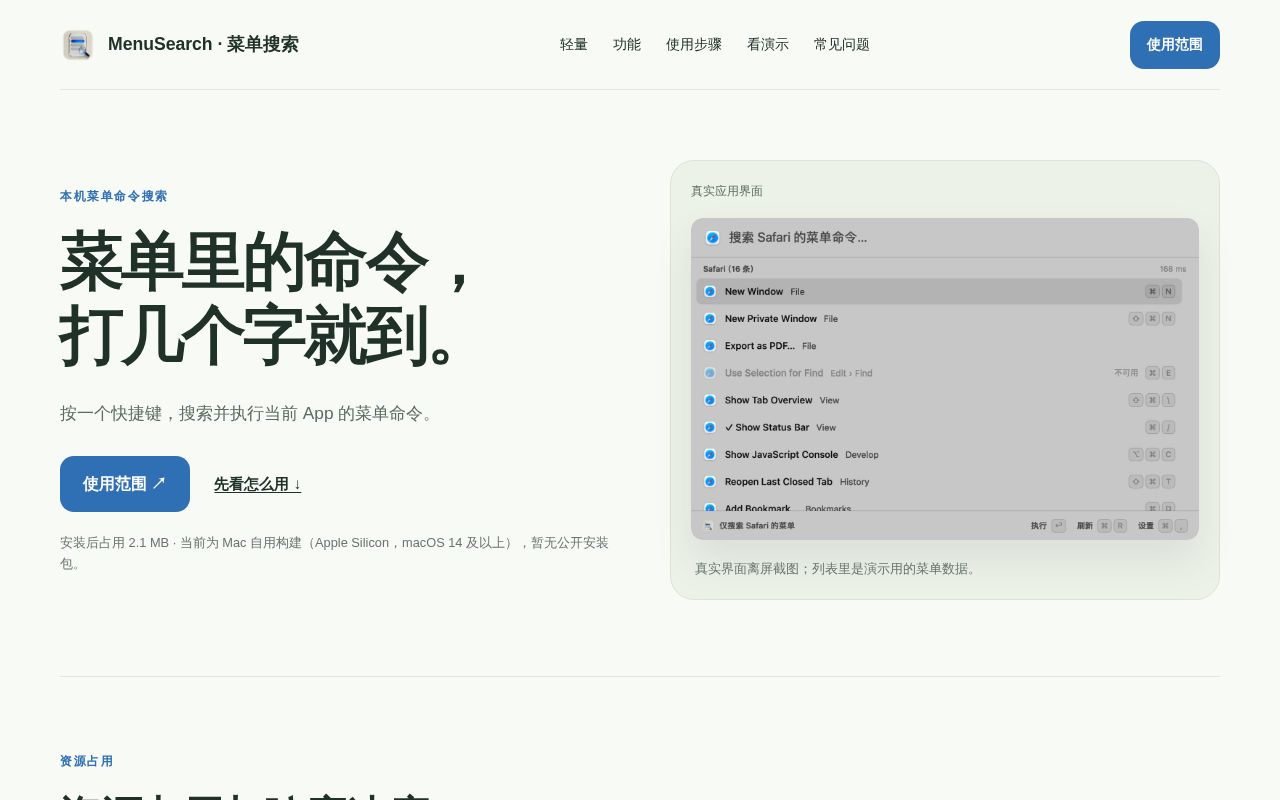
Task: Follow the 先看怎么用 ↓ link
Action: (x=257, y=484)
